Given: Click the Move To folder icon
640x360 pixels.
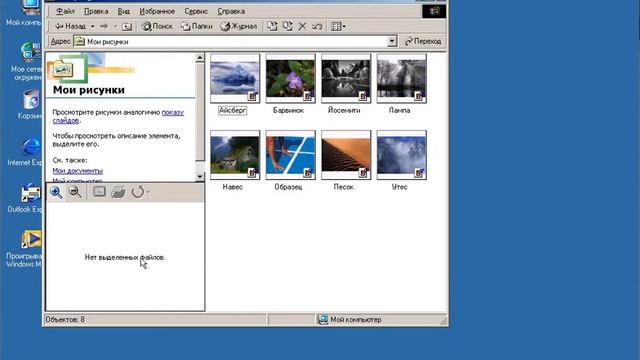Looking at the screenshot, I should point(272,27).
